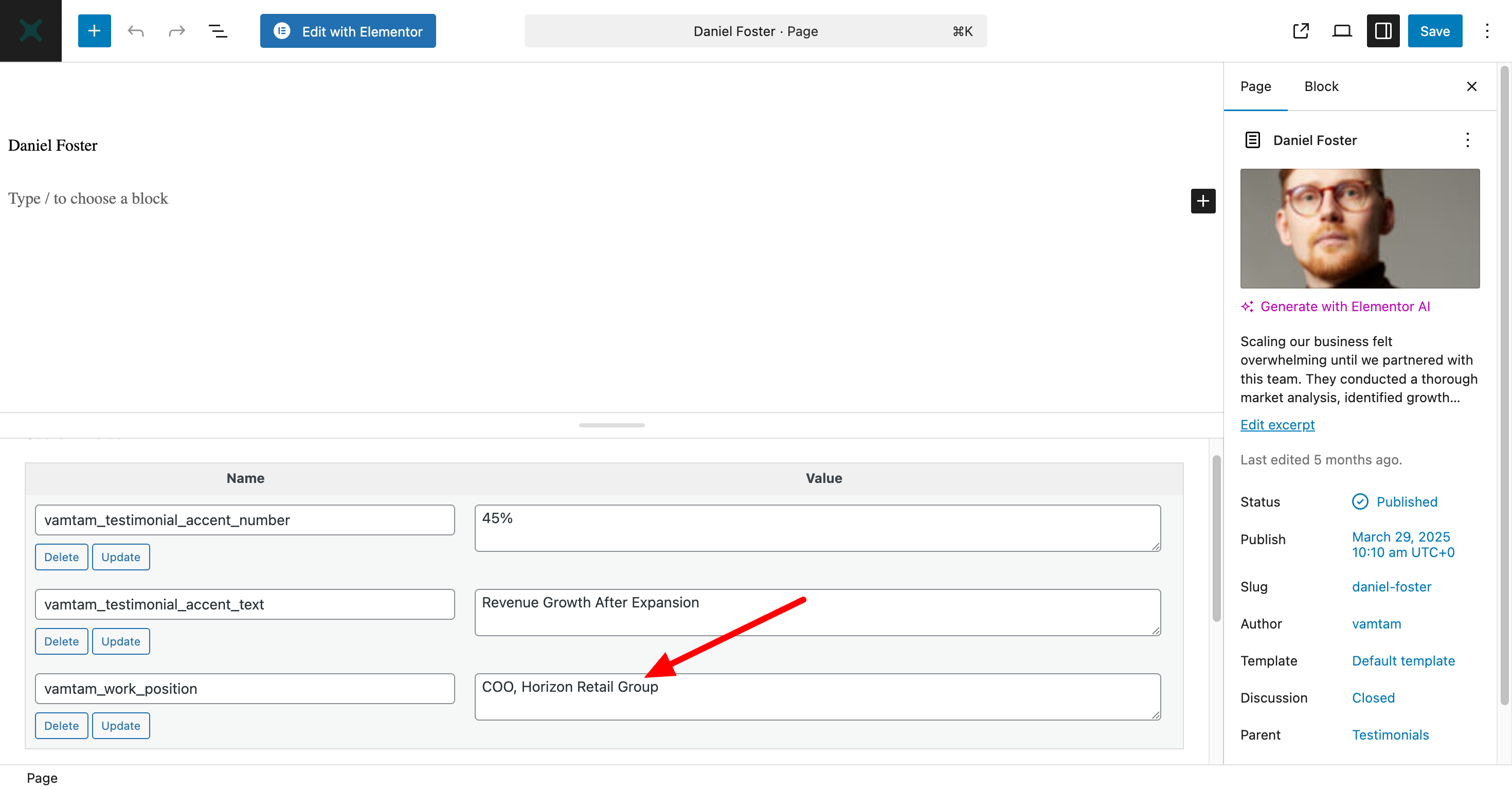Open View Page in new tab icon
The image size is (1512, 790).
click(x=1301, y=31)
